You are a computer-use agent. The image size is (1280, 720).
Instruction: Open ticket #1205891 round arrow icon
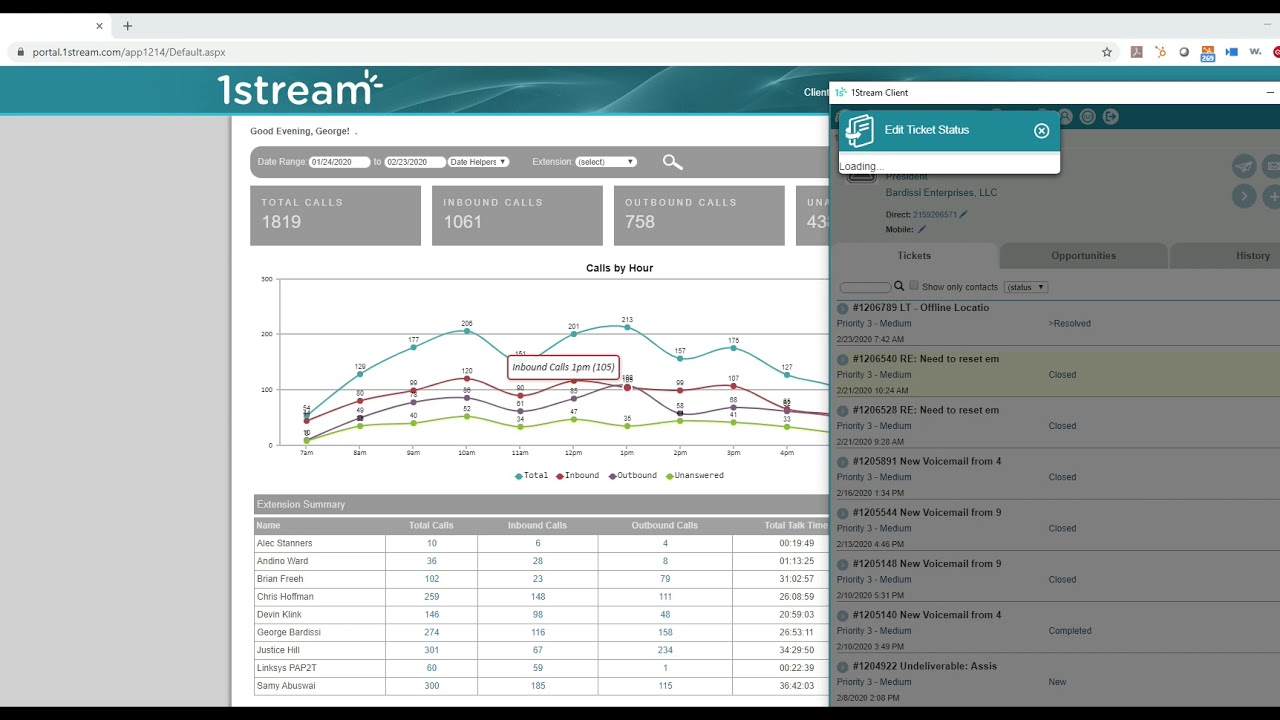tap(843, 462)
